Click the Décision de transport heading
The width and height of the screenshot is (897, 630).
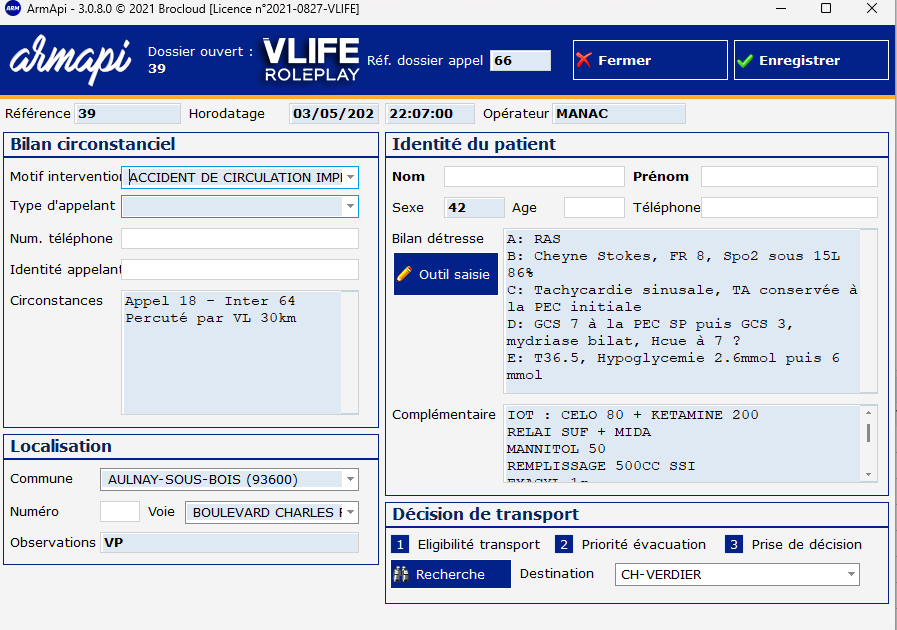point(486,514)
